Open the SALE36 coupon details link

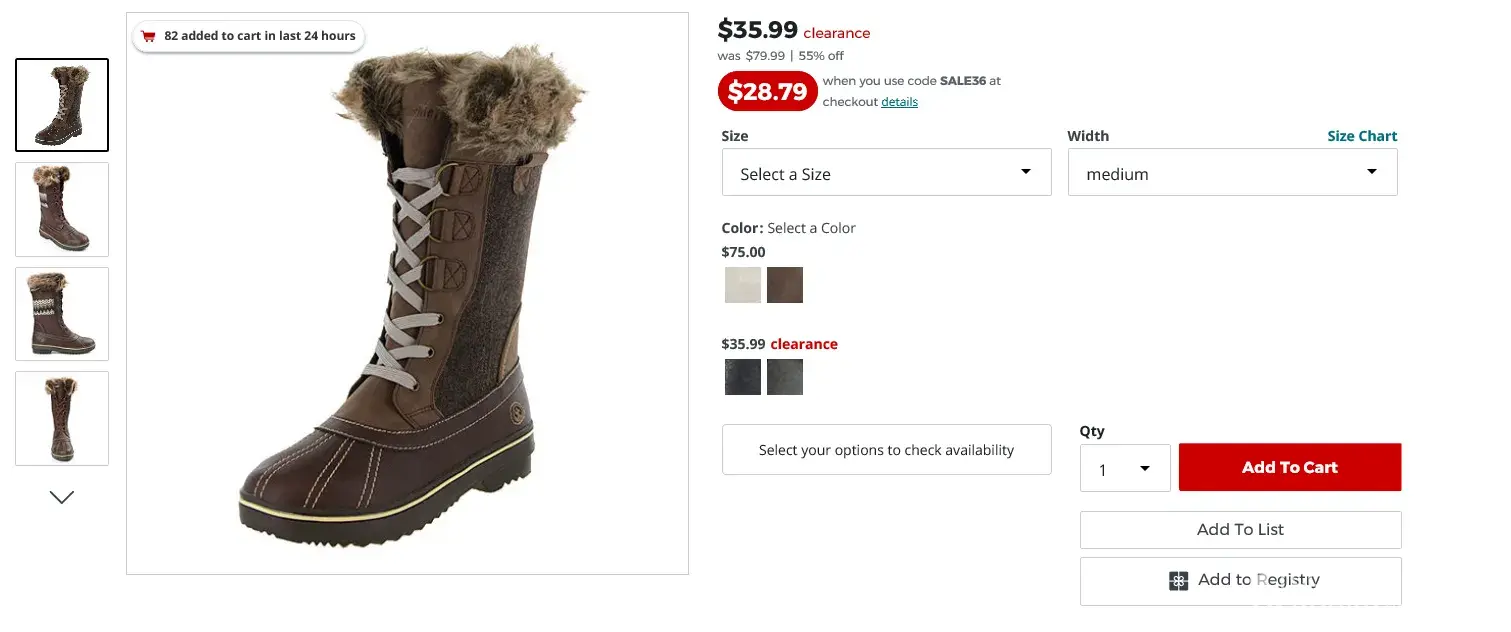pyautogui.click(x=899, y=102)
